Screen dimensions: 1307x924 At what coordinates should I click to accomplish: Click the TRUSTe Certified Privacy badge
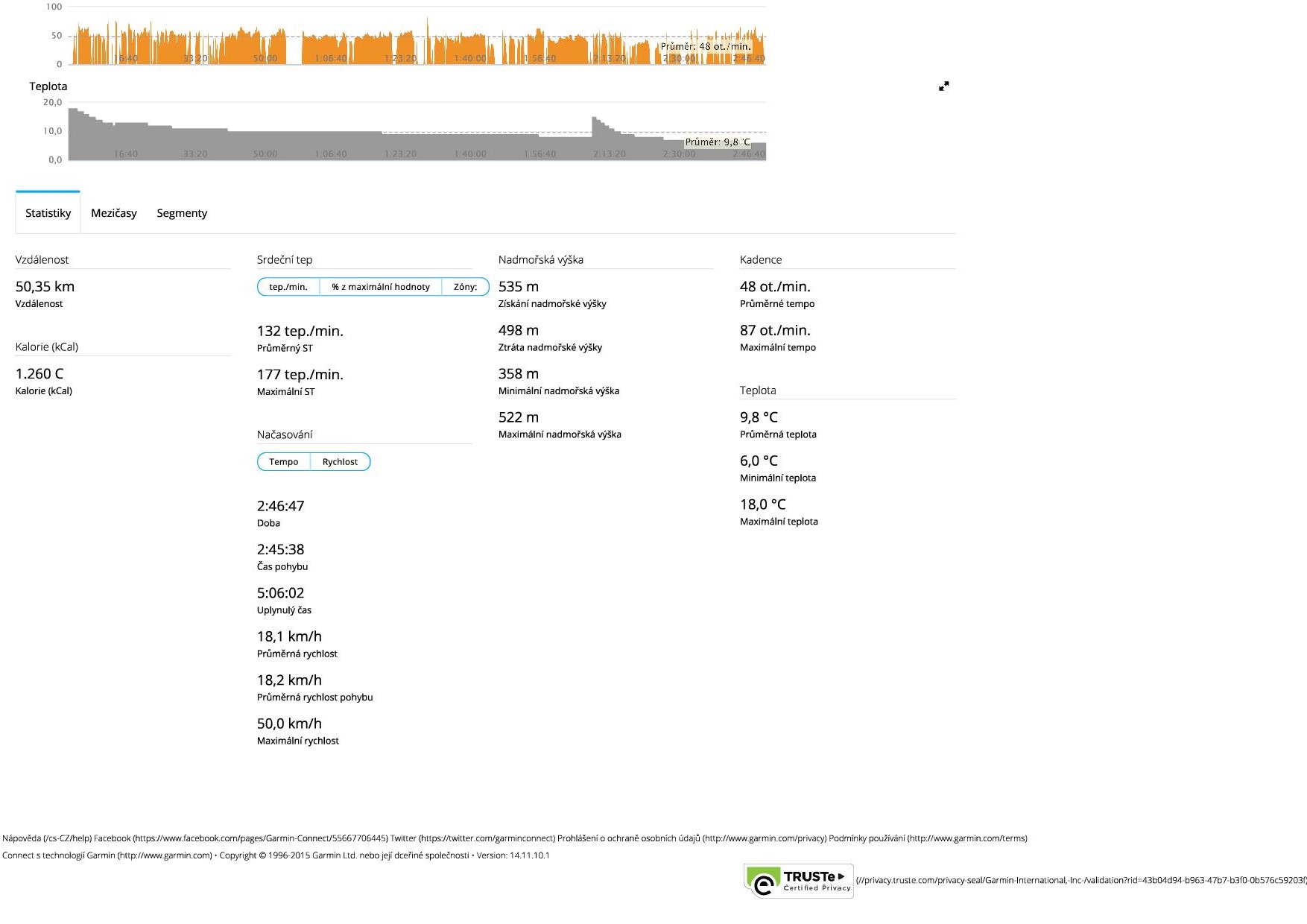click(798, 881)
